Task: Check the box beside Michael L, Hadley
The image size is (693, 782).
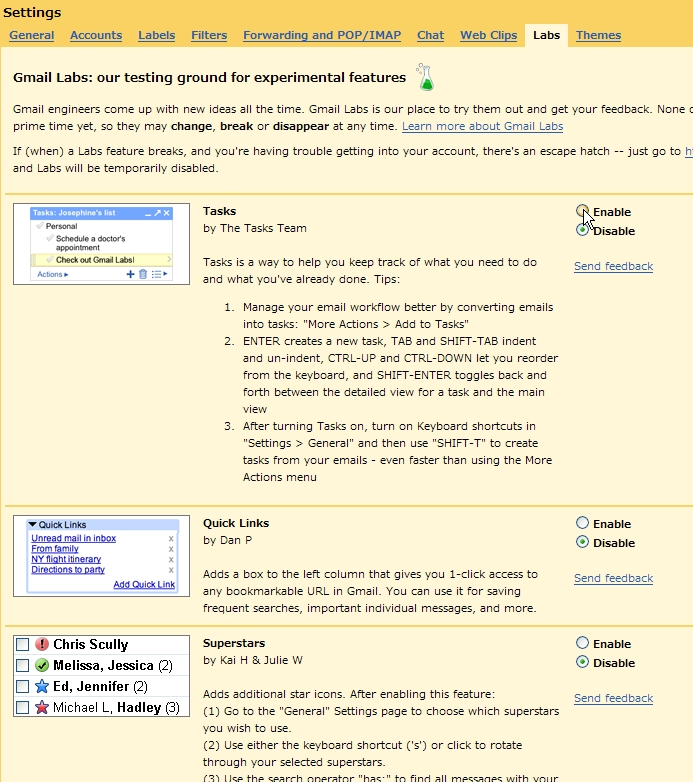Action: [22, 707]
